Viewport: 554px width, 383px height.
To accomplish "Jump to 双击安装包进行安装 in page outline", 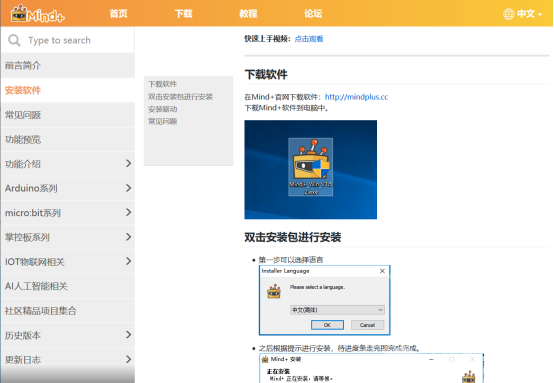I will click(180, 96).
